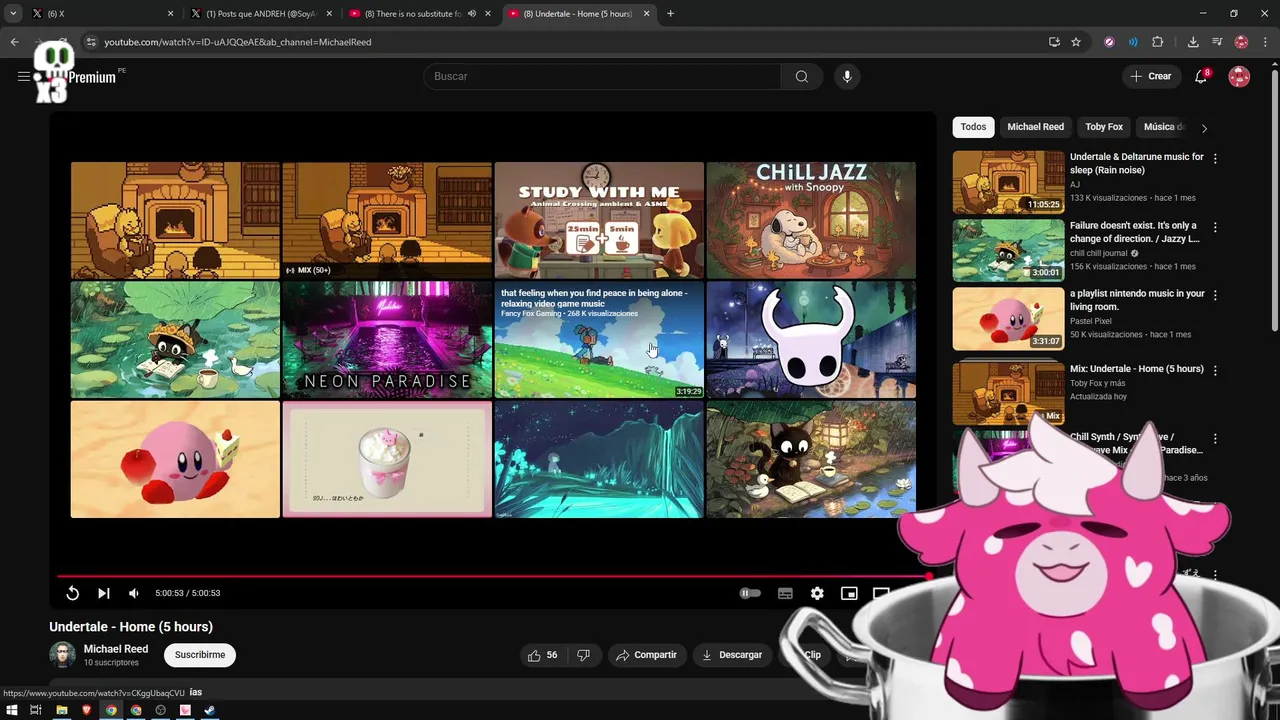Screen dimensions: 1280x720
Task: Subscribe with the Suscribirme button
Action: (x=200, y=655)
